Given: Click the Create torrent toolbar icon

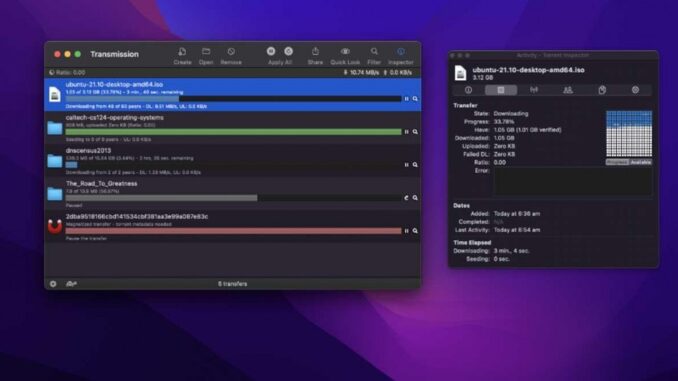Looking at the screenshot, I should 182,52.
